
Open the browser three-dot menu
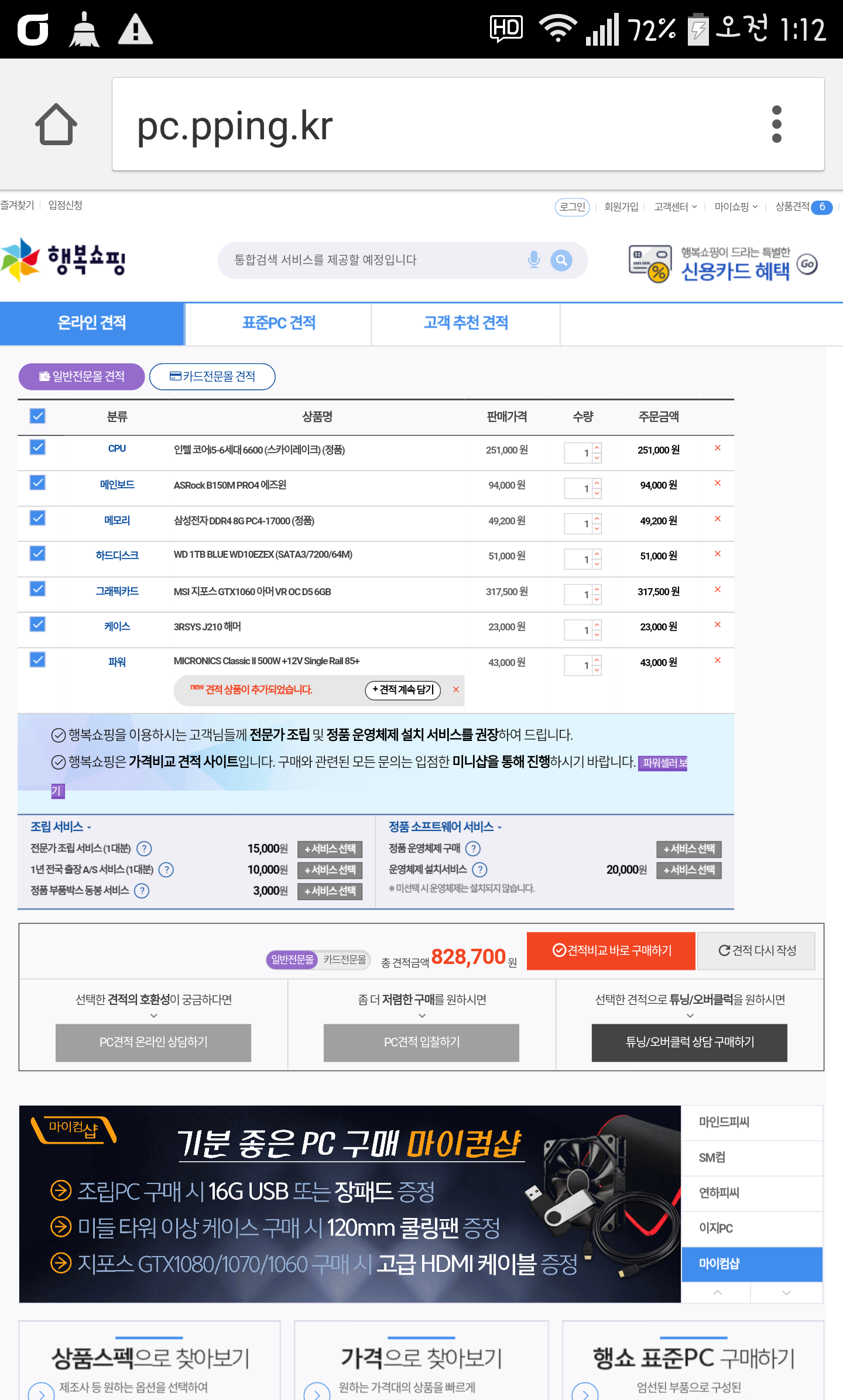776,124
